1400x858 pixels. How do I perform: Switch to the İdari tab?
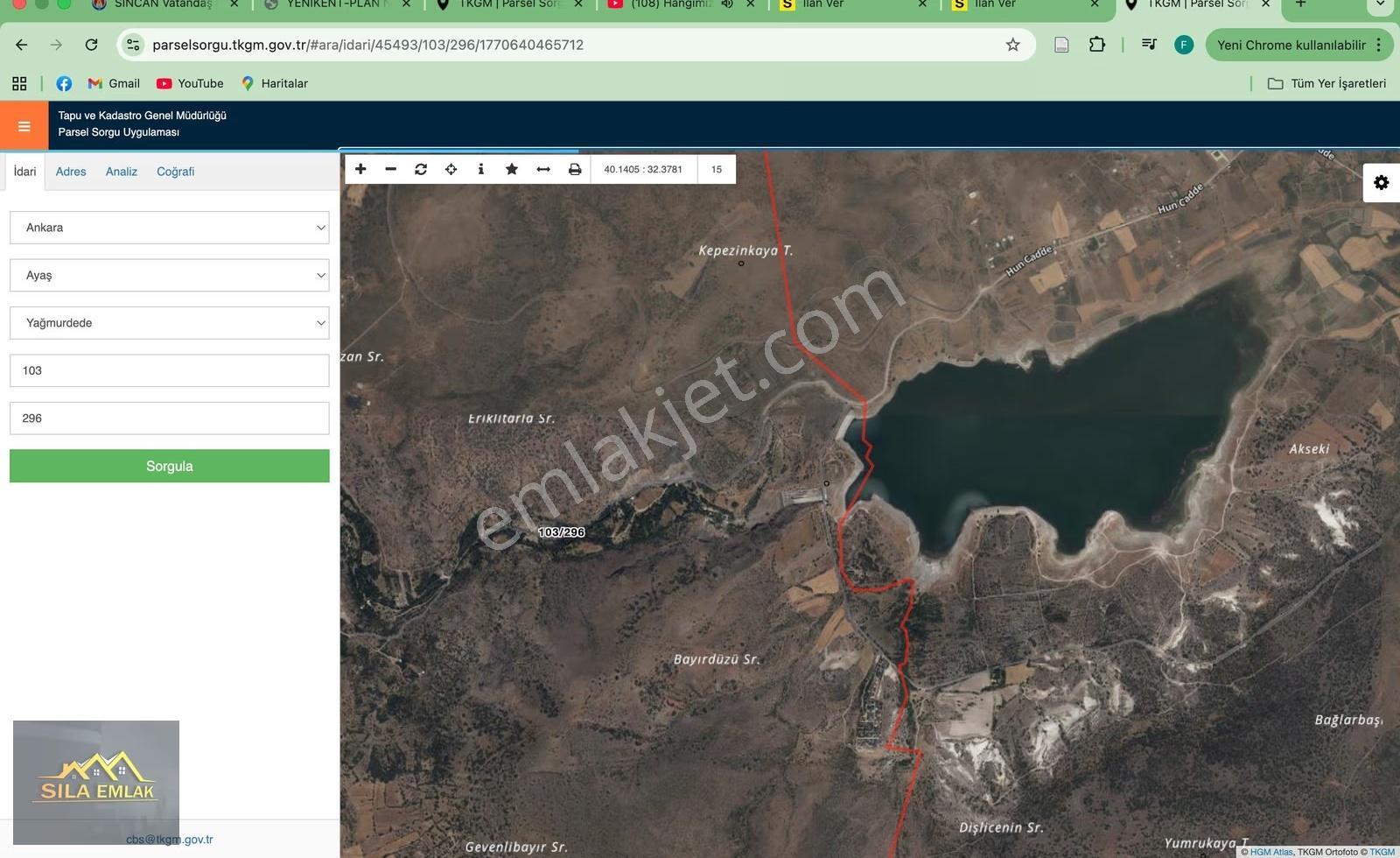(x=24, y=172)
